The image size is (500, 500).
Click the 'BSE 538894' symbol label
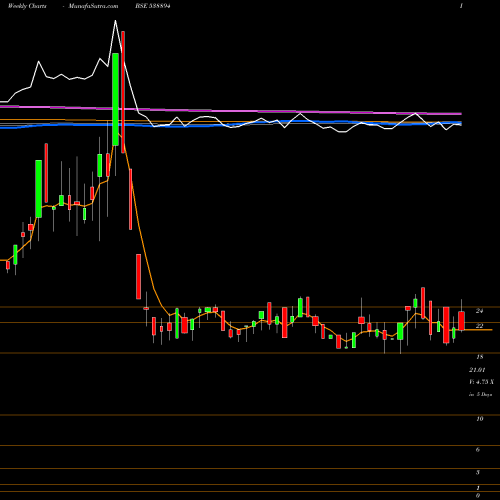point(153,6)
